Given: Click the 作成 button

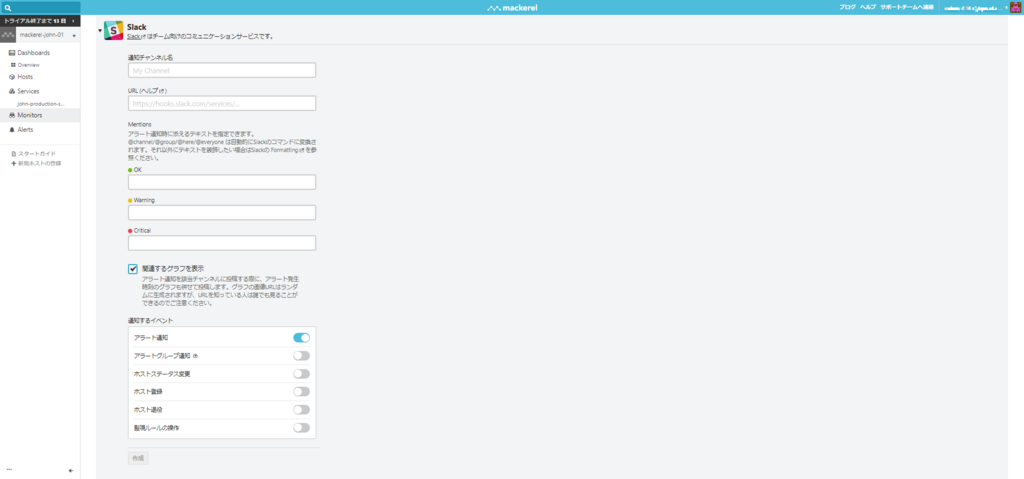Looking at the screenshot, I should click(x=138, y=458).
